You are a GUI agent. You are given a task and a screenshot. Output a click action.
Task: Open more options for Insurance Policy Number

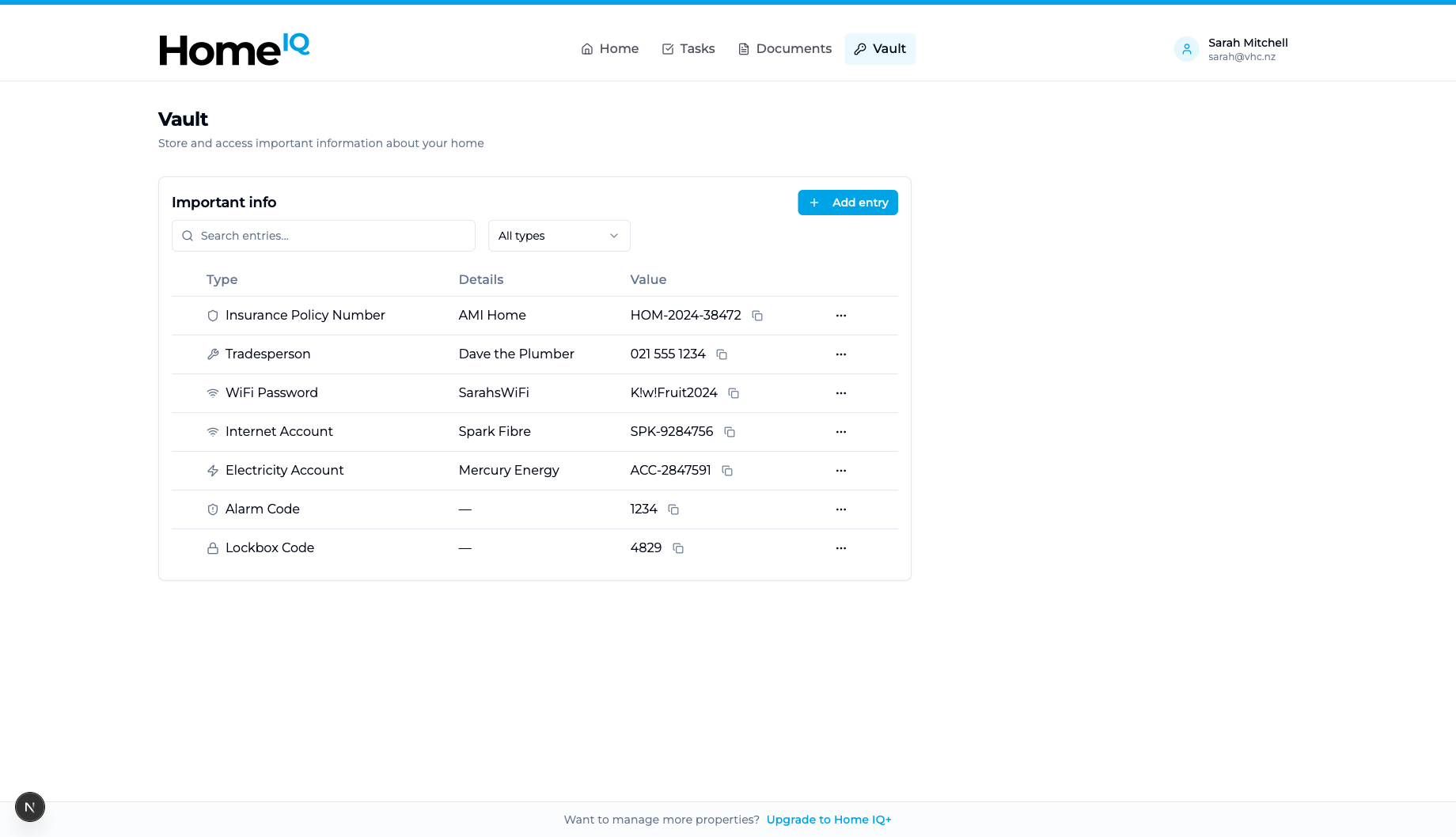coord(841,316)
